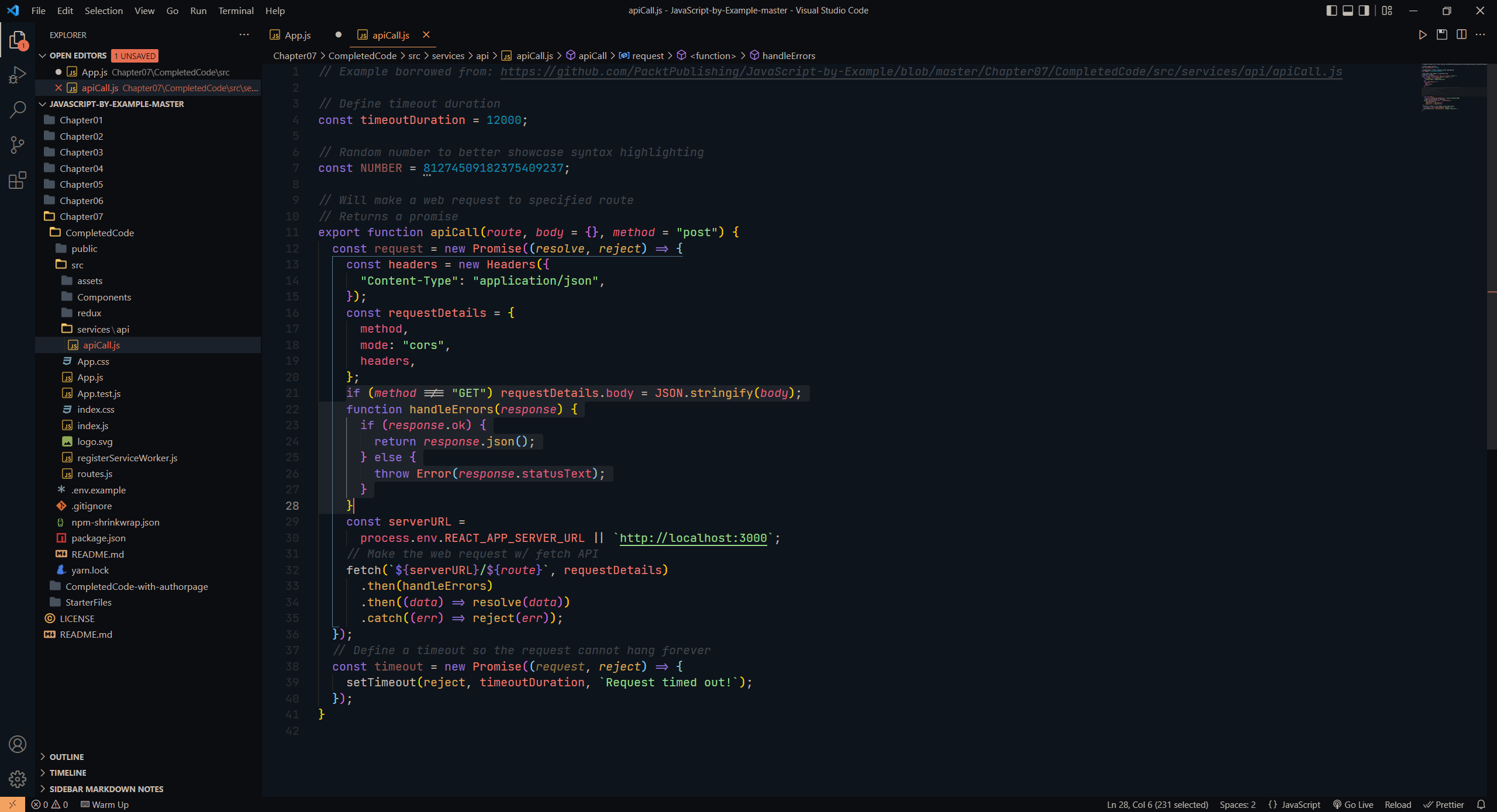This screenshot has width=1497, height=812.
Task: Click the Prettier status bar item
Action: pos(1444,804)
